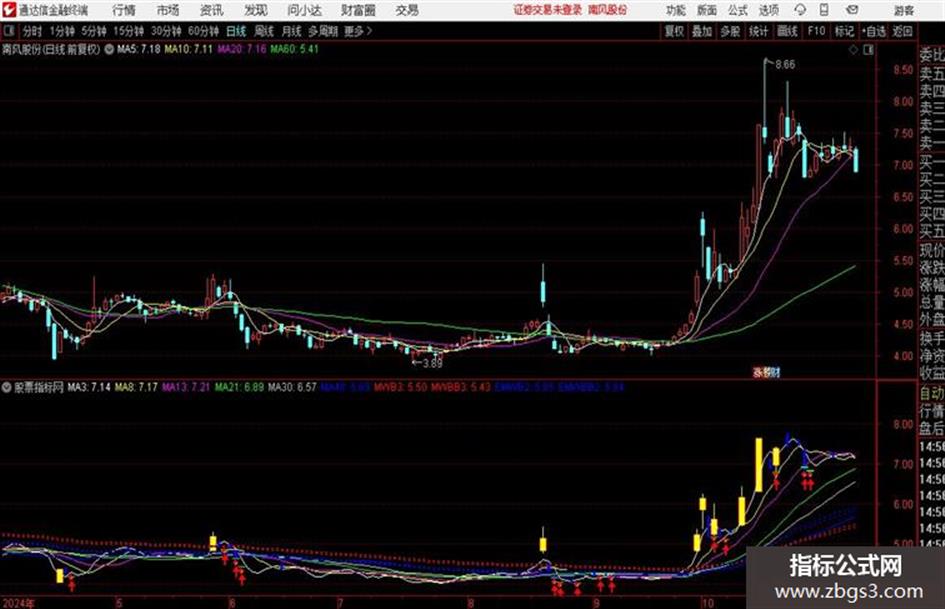945x609 pixels.
Task: Click the MA3: 7.14 indicator value
Action: pyautogui.click(x=89, y=387)
